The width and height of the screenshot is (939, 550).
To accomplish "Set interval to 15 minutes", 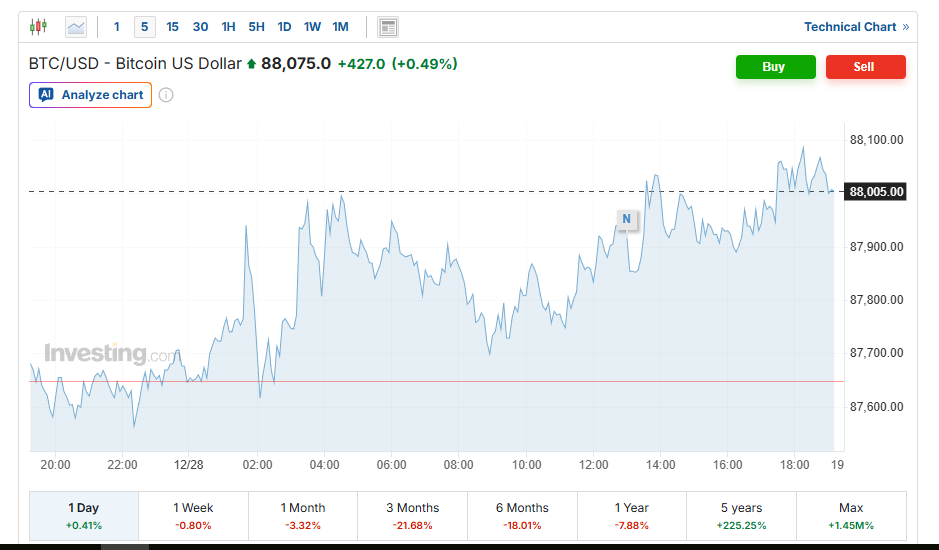I will [x=172, y=27].
